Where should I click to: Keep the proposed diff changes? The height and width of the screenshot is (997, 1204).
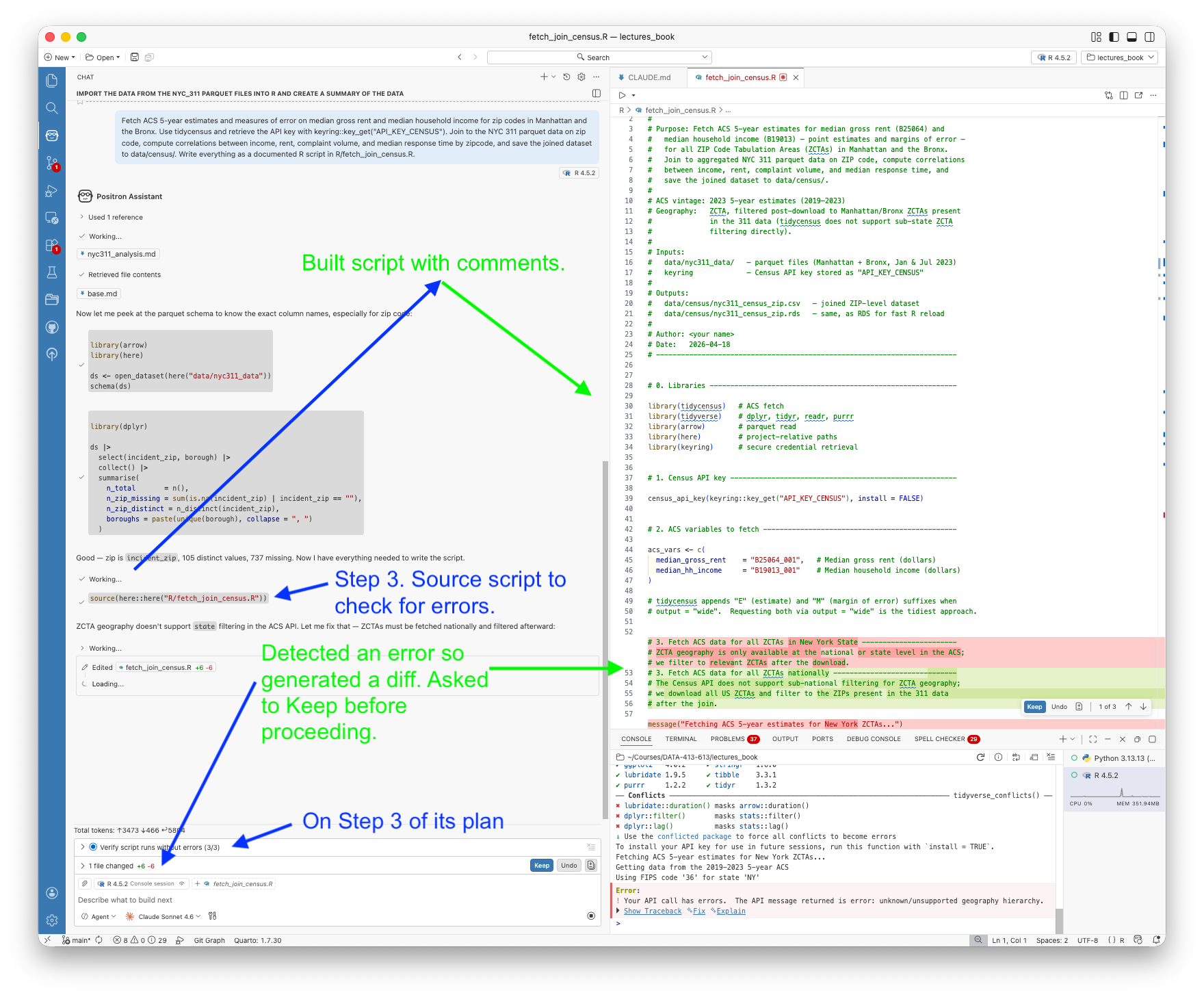(1034, 706)
